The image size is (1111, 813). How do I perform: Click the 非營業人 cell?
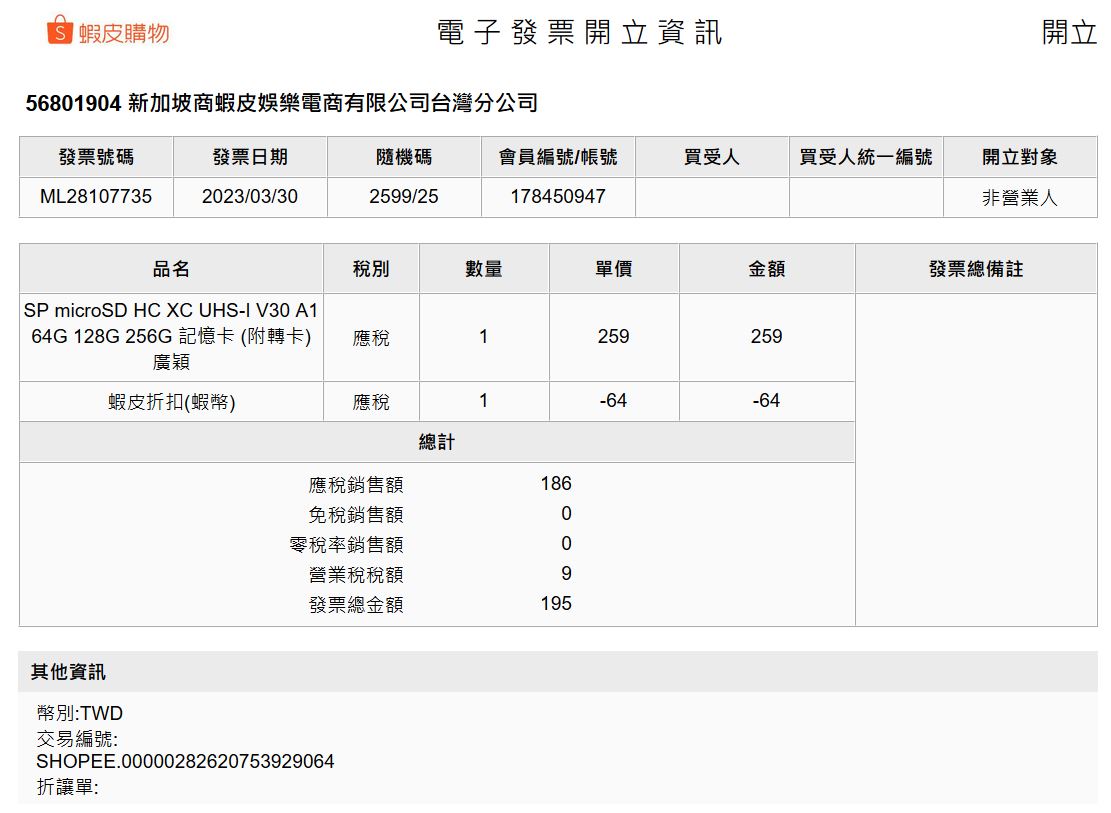[1019, 198]
